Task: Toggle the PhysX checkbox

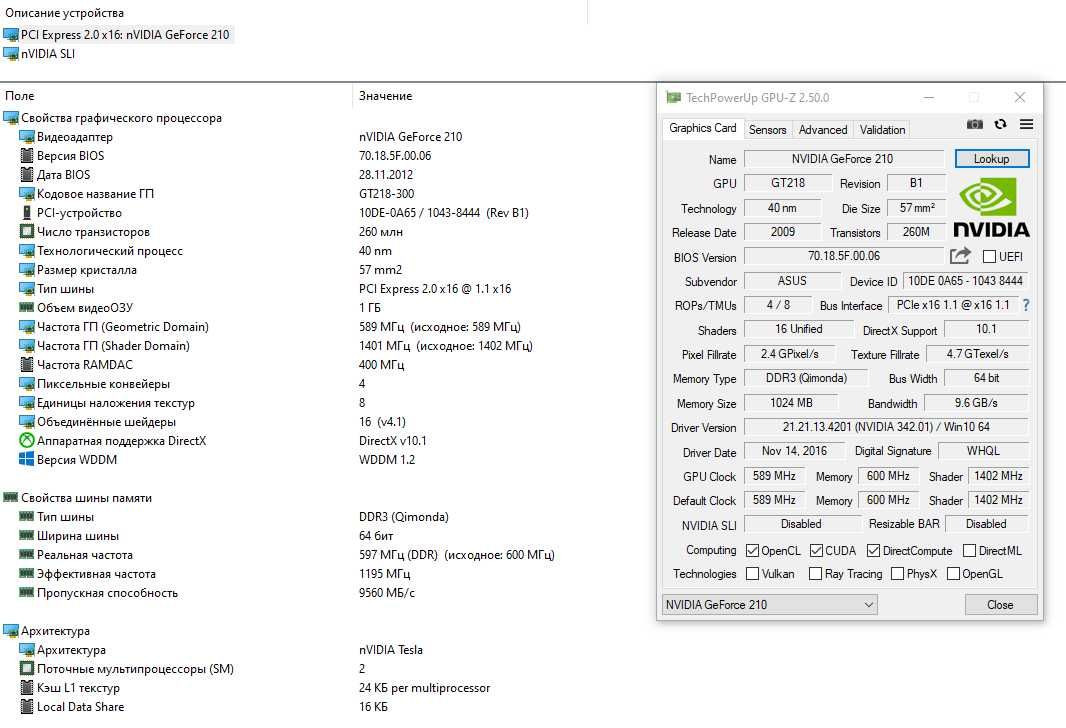Action: pos(897,574)
